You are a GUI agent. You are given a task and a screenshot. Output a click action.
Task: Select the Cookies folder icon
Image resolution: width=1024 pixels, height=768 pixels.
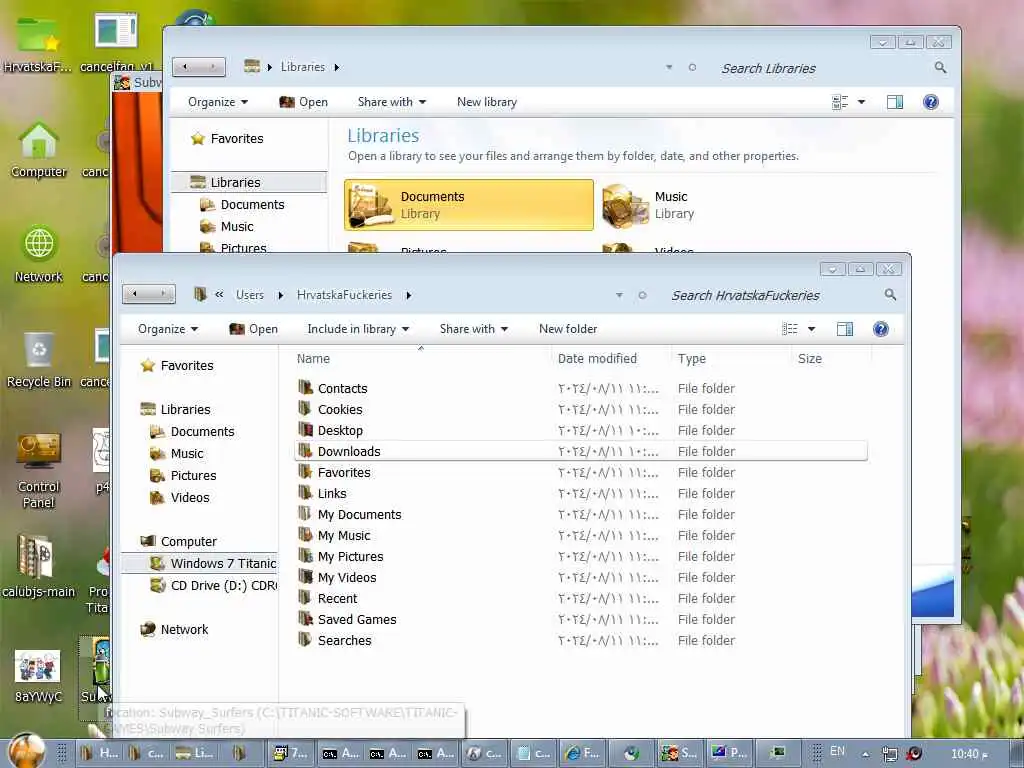click(305, 409)
